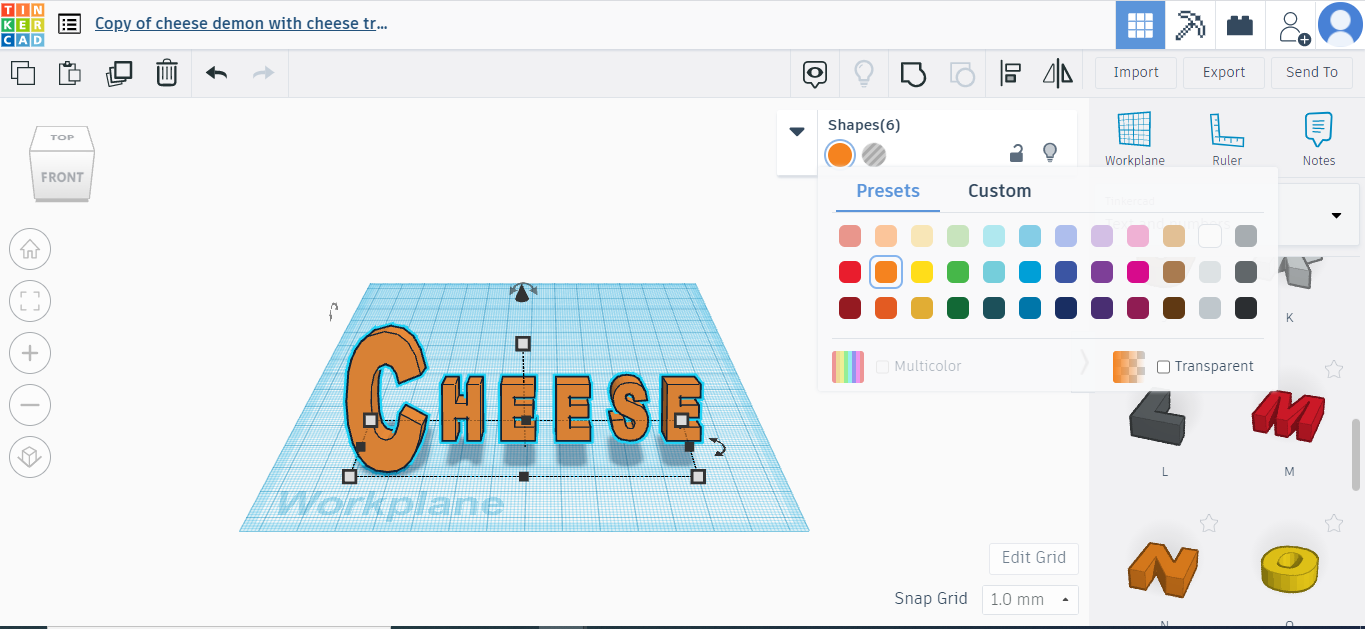
Task: Delete the selected shapes with trash icon
Action: click(x=167, y=73)
